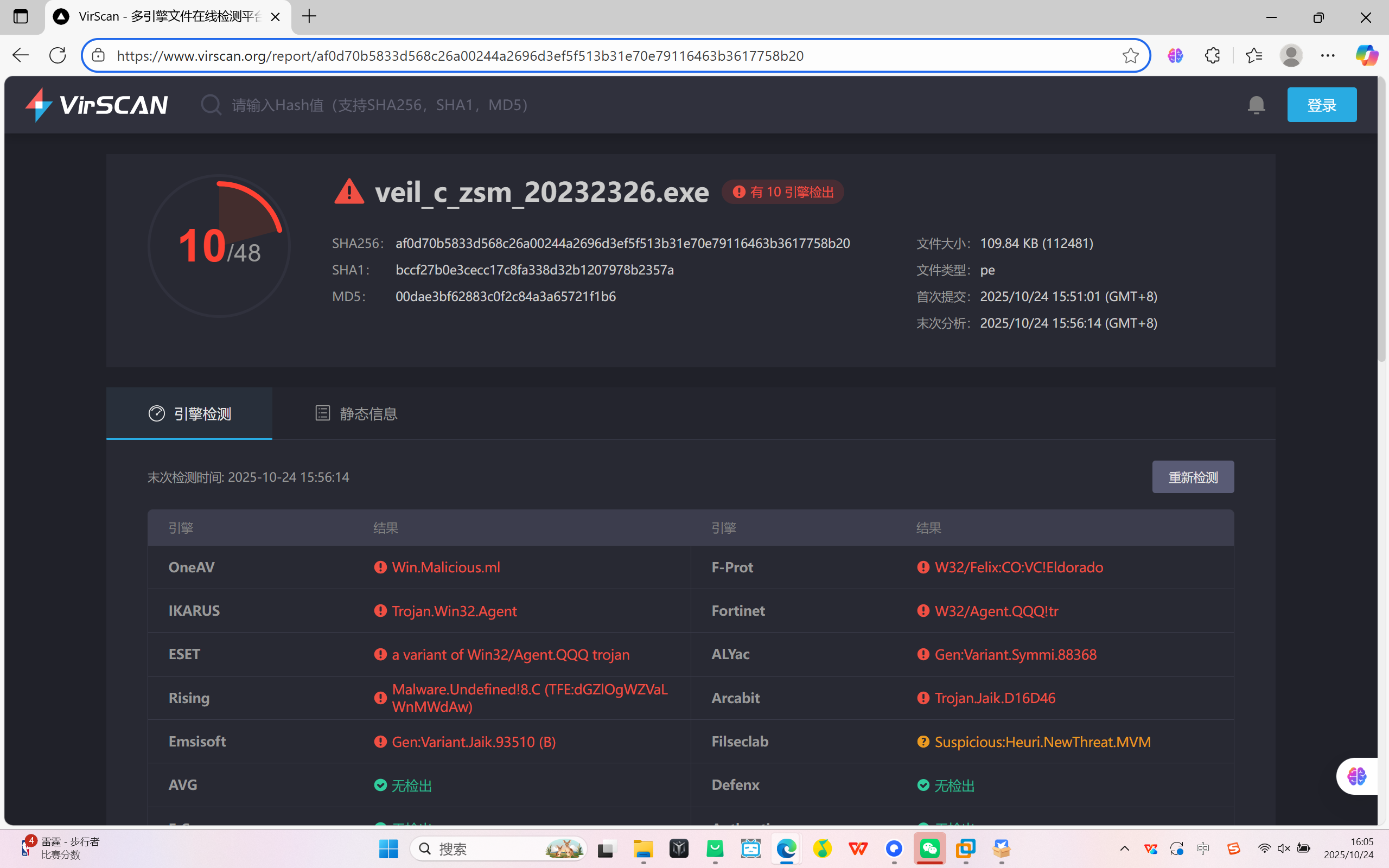Open the WeChat taskbar icon
Viewport: 1389px width, 868px height.
click(x=930, y=848)
